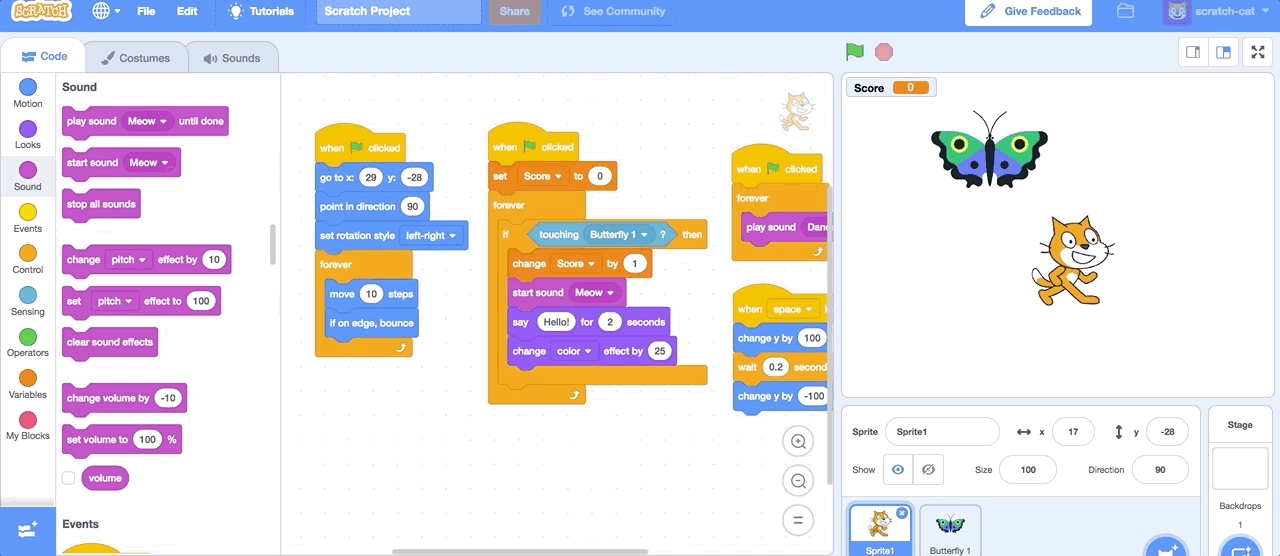1280x556 pixels.
Task: Open space key dropdown in when-pressed block
Action: (x=793, y=309)
